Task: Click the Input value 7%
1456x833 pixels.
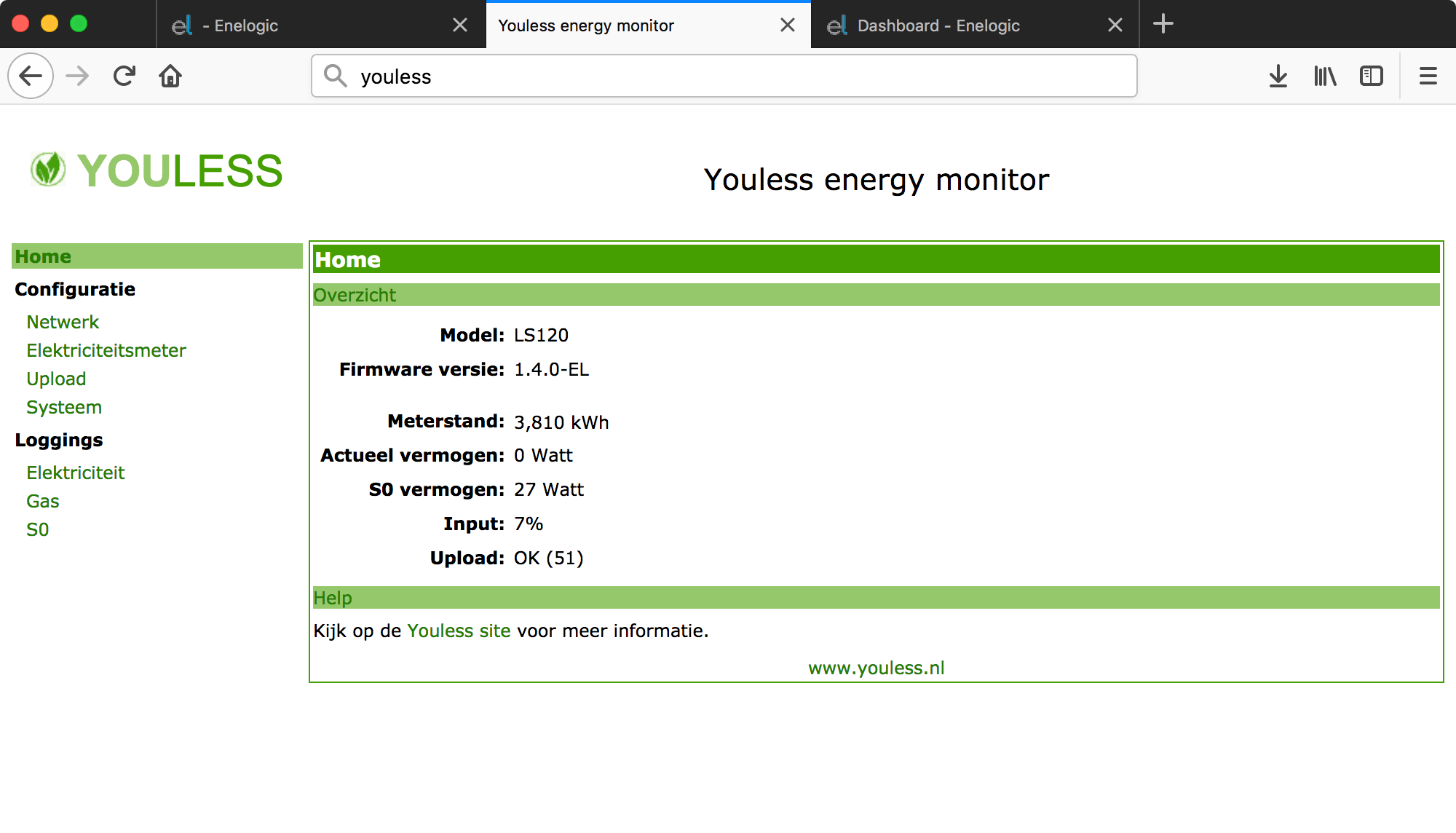Action: [529, 524]
